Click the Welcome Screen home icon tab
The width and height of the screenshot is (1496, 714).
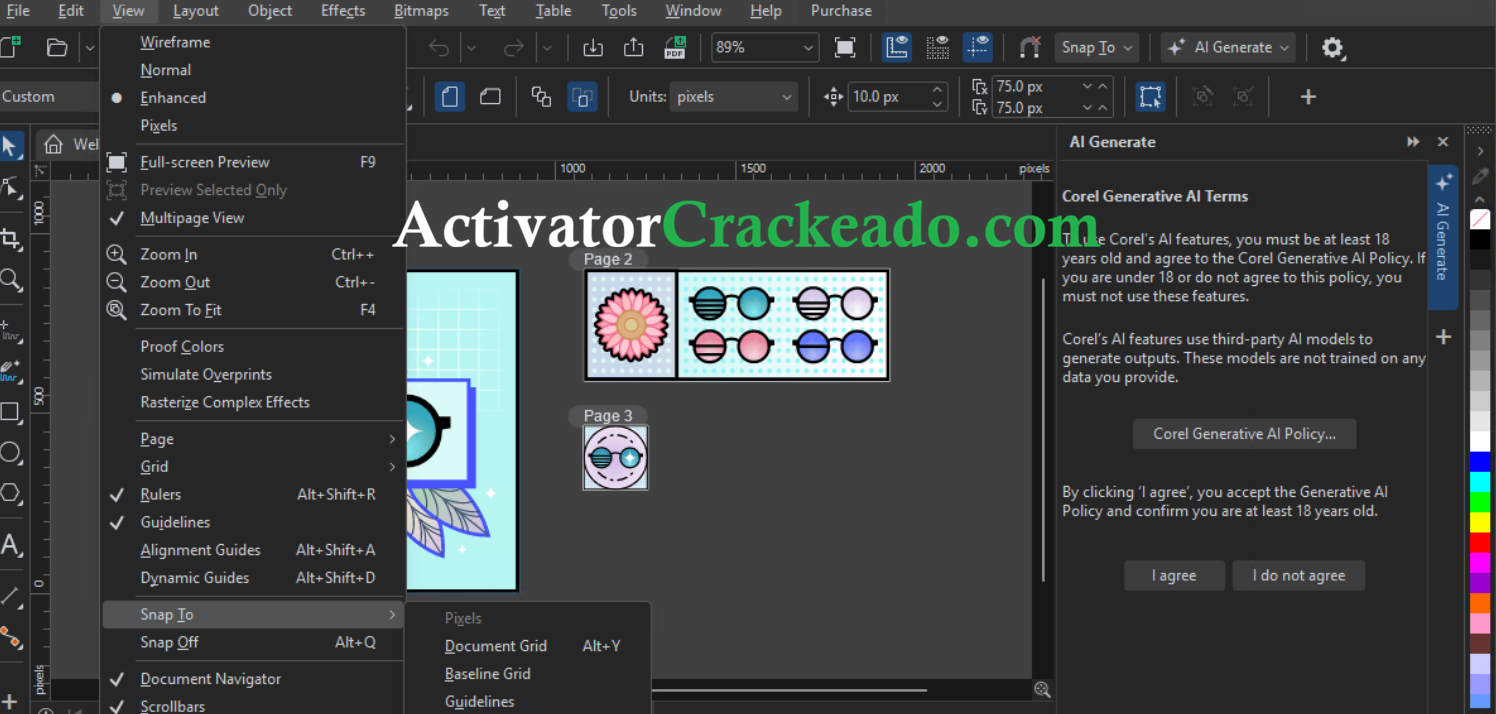[54, 144]
